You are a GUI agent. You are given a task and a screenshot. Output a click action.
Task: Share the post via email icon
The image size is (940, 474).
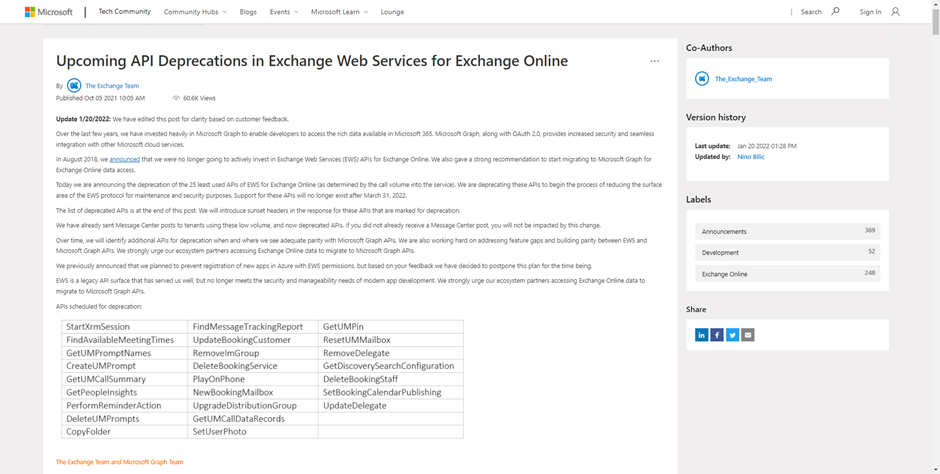click(x=748, y=335)
